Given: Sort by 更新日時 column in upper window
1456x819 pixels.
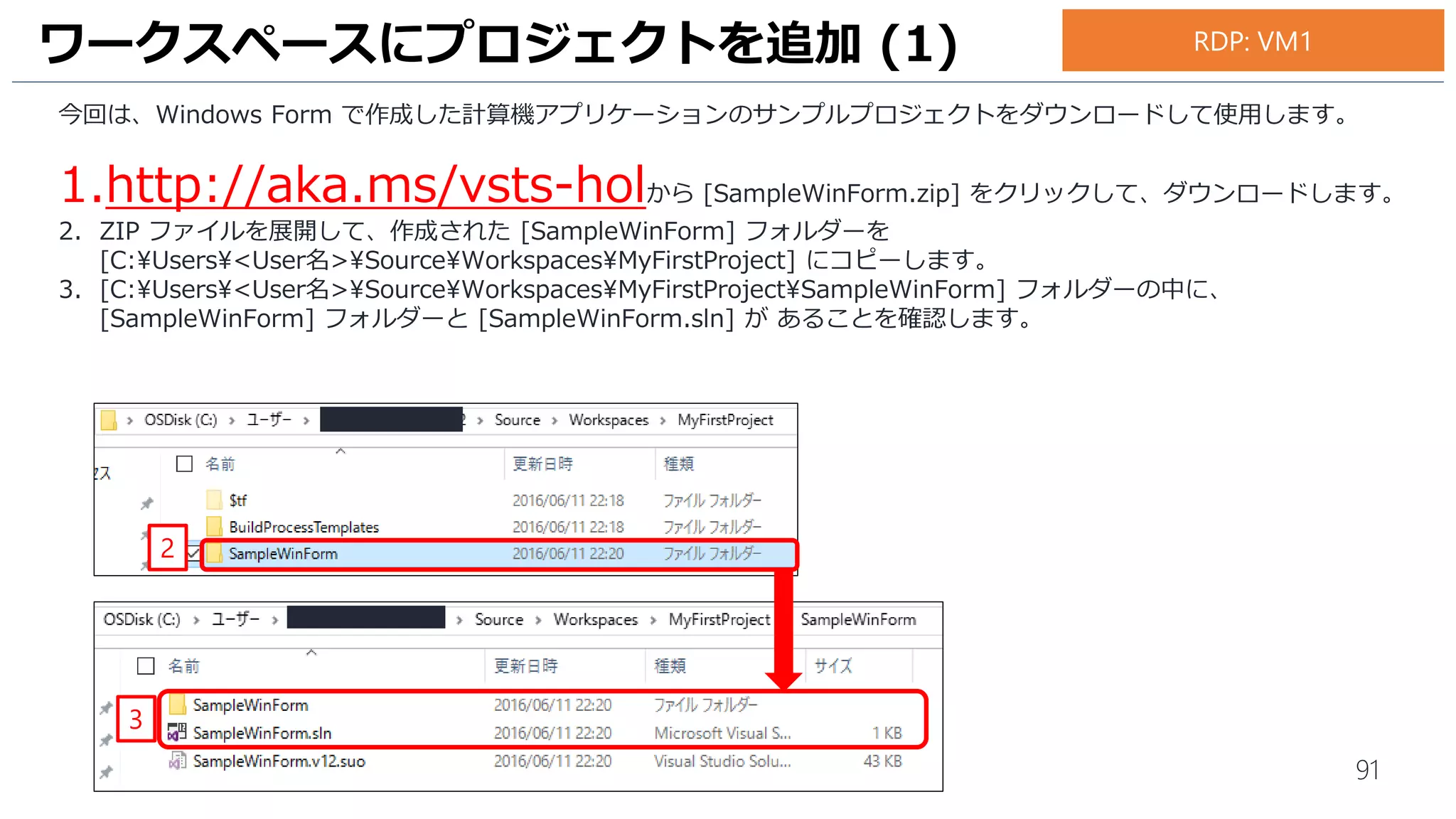Looking at the screenshot, I should [x=542, y=464].
